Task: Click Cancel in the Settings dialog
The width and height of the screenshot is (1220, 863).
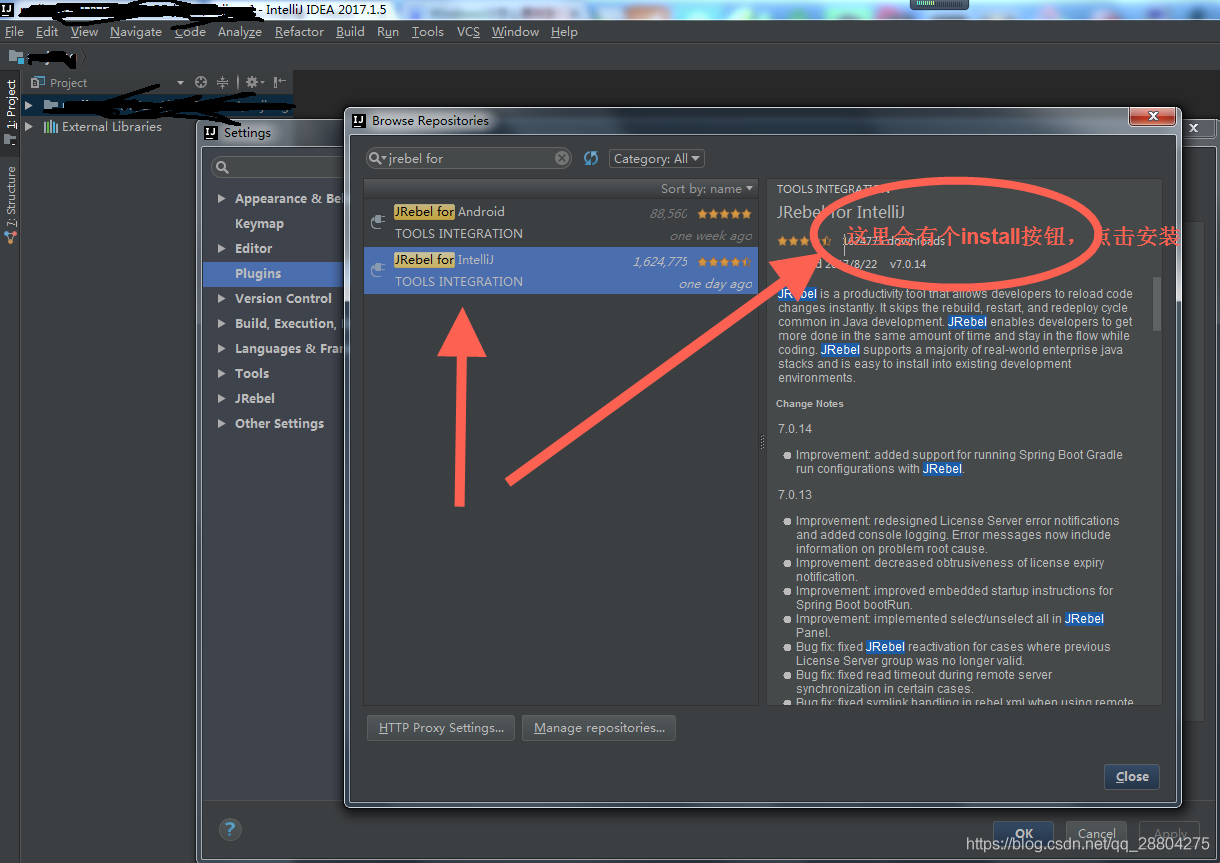Action: (1096, 833)
